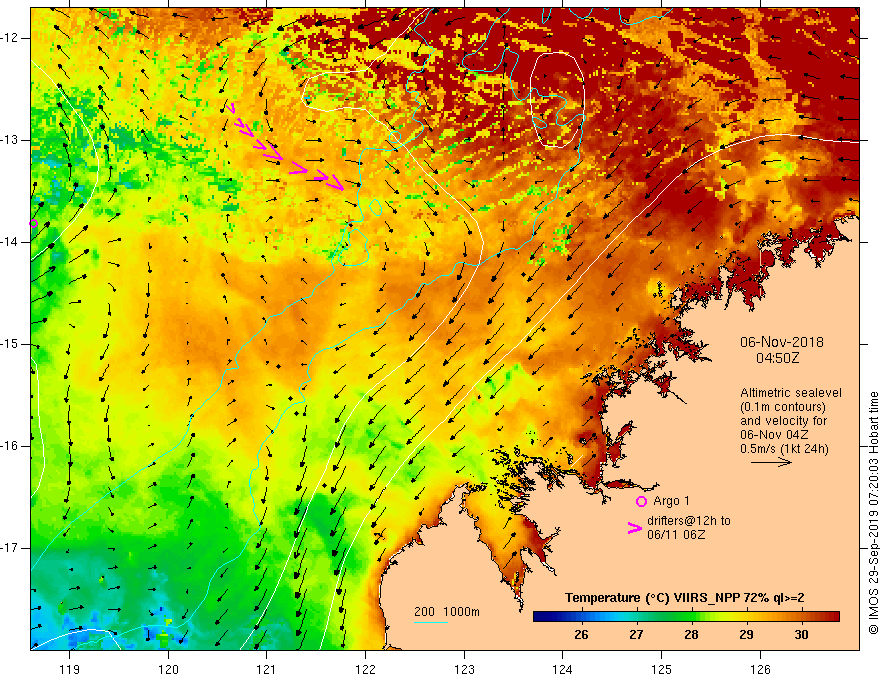Click the '06/11 06Z' legend text
Image resolution: width=880 pixels, height=680 pixels.
[676, 535]
